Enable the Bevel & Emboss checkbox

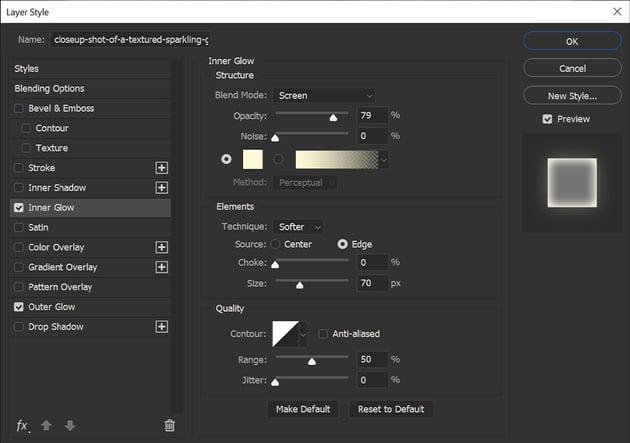[x=18, y=108]
